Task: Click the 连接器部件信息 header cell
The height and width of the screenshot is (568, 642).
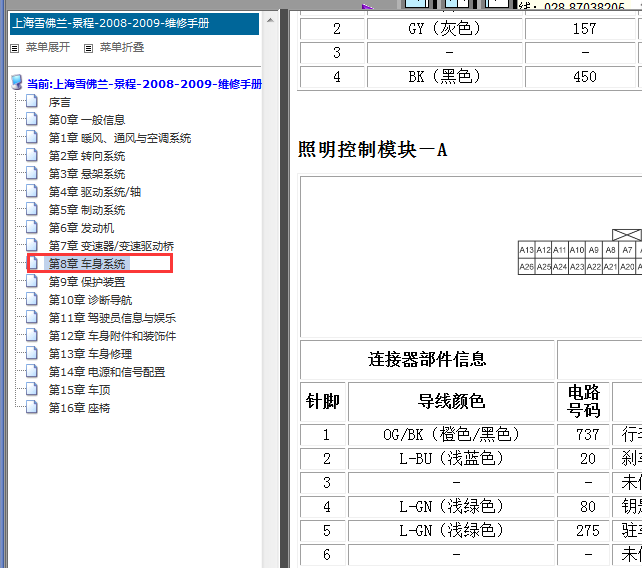Action: click(x=427, y=359)
